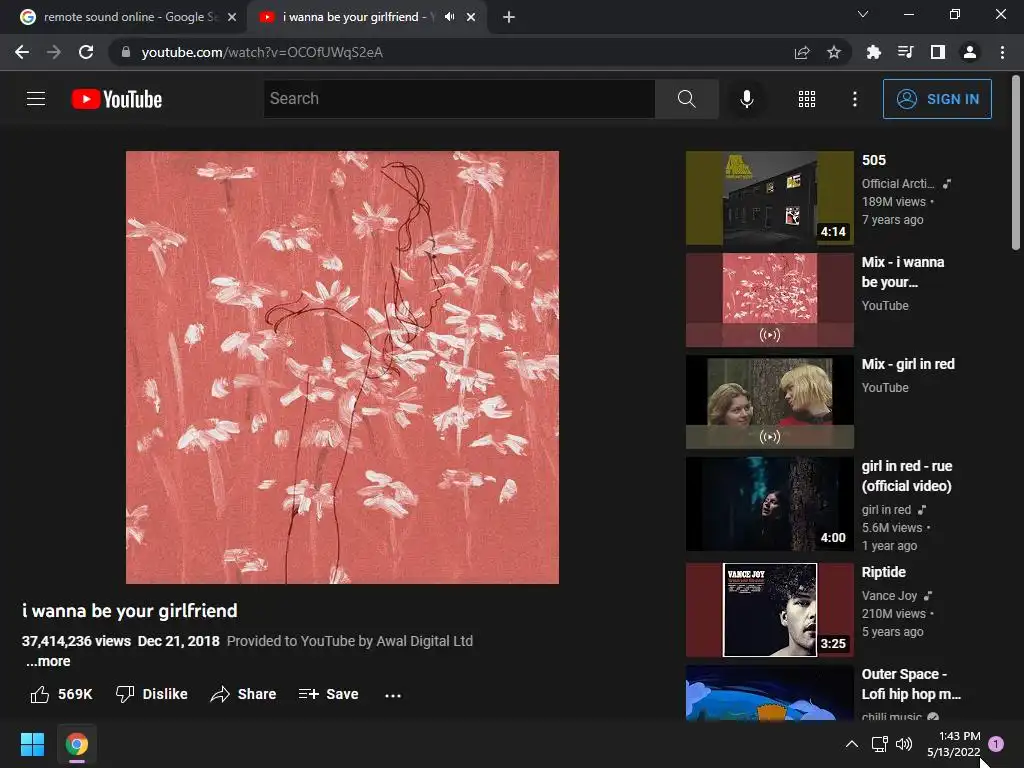View site information lock icon
This screenshot has height=768, width=1024.
click(x=126, y=52)
